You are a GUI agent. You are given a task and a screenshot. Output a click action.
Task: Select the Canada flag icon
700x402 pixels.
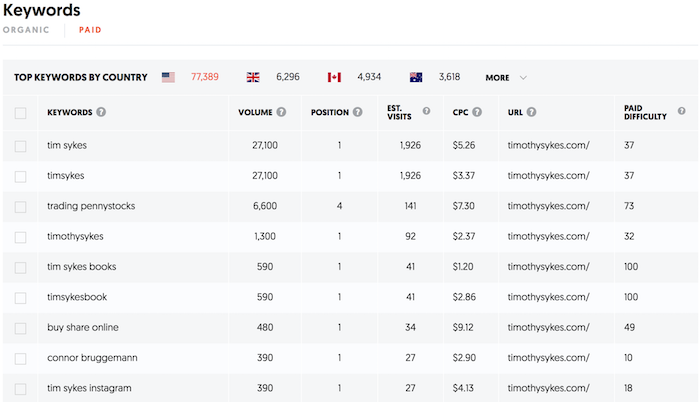pos(334,77)
